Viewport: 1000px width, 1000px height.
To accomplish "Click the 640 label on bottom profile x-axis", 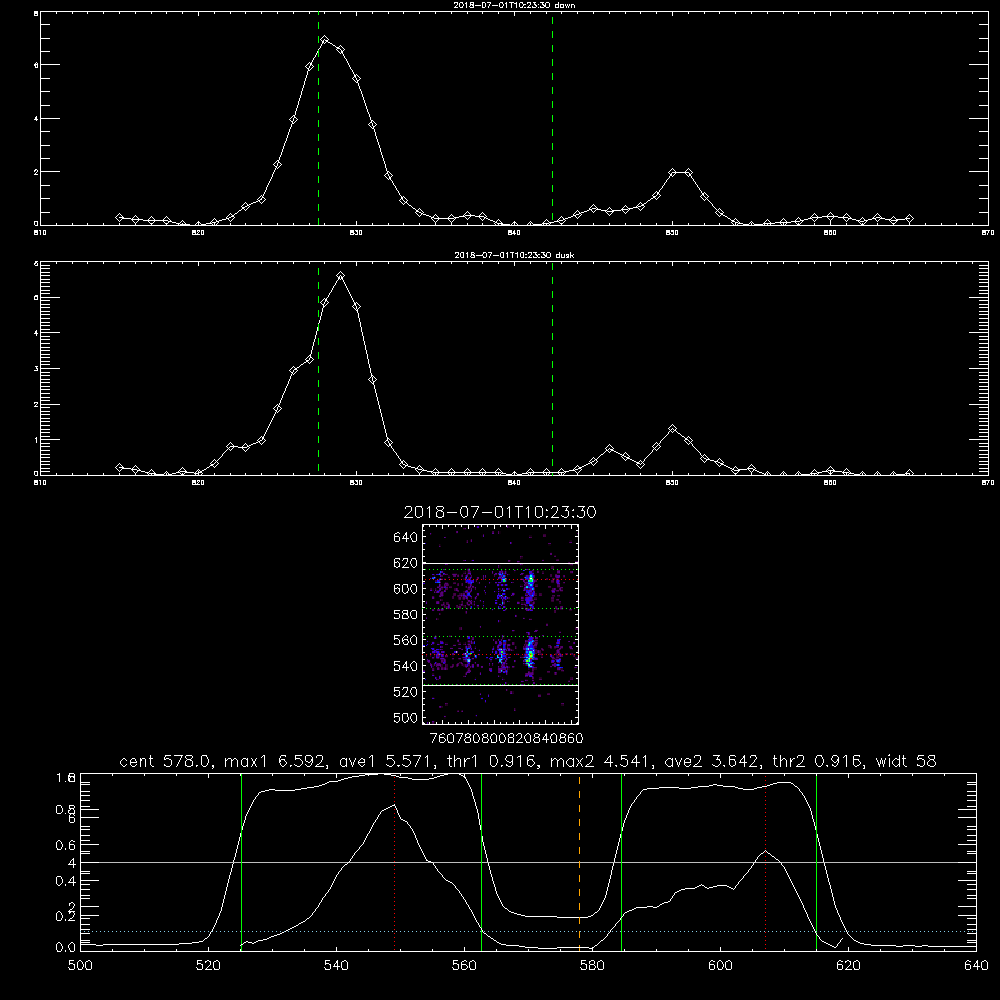I will [976, 966].
